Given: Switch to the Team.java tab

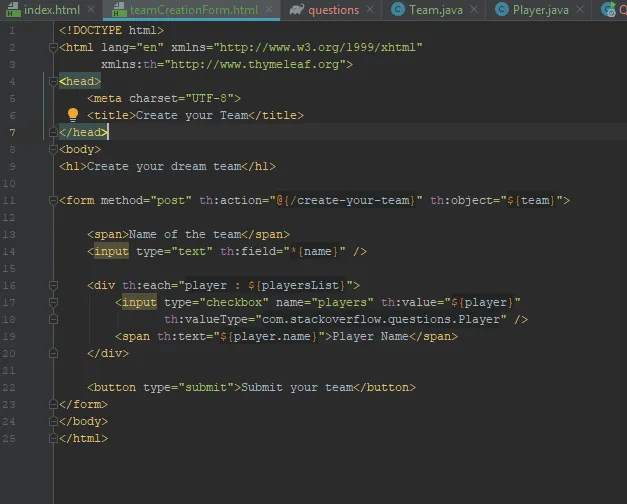Looking at the screenshot, I should 433,10.
